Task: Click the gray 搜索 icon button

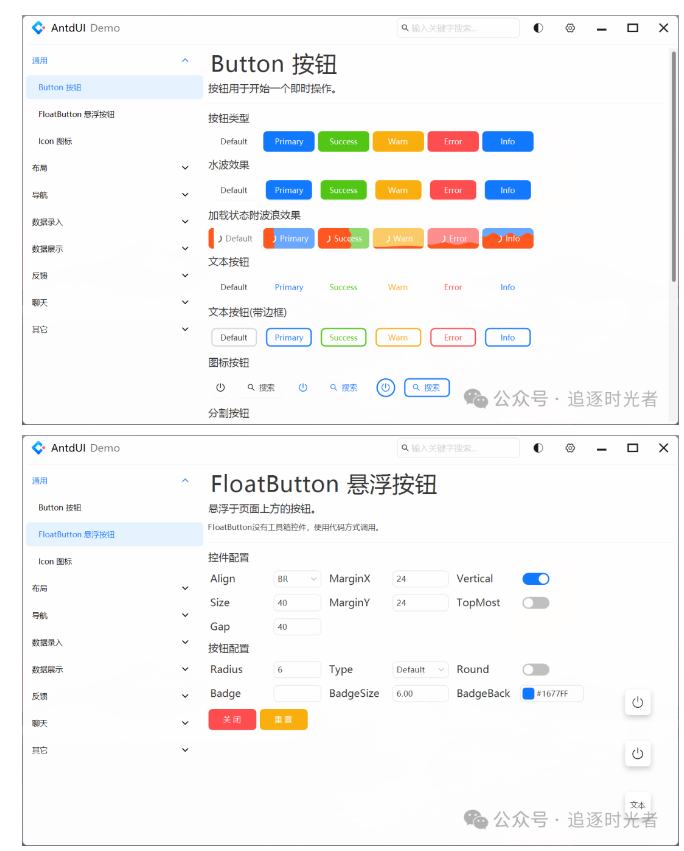Action: [x=261, y=388]
